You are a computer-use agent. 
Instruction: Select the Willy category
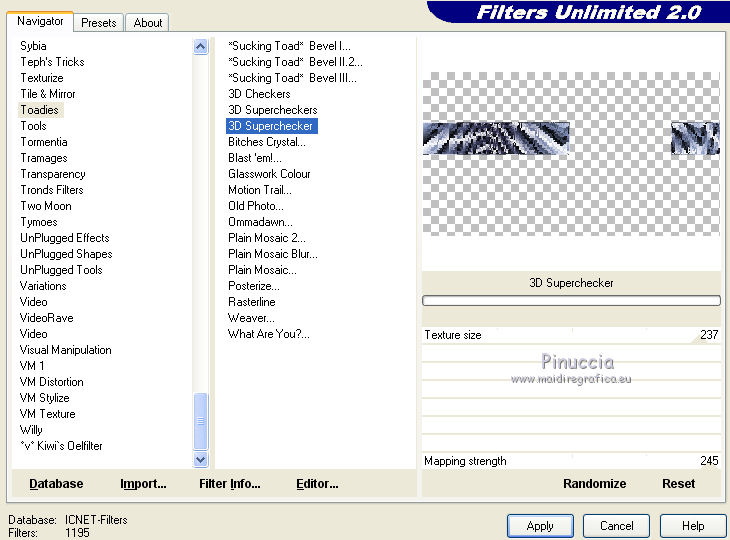point(31,430)
